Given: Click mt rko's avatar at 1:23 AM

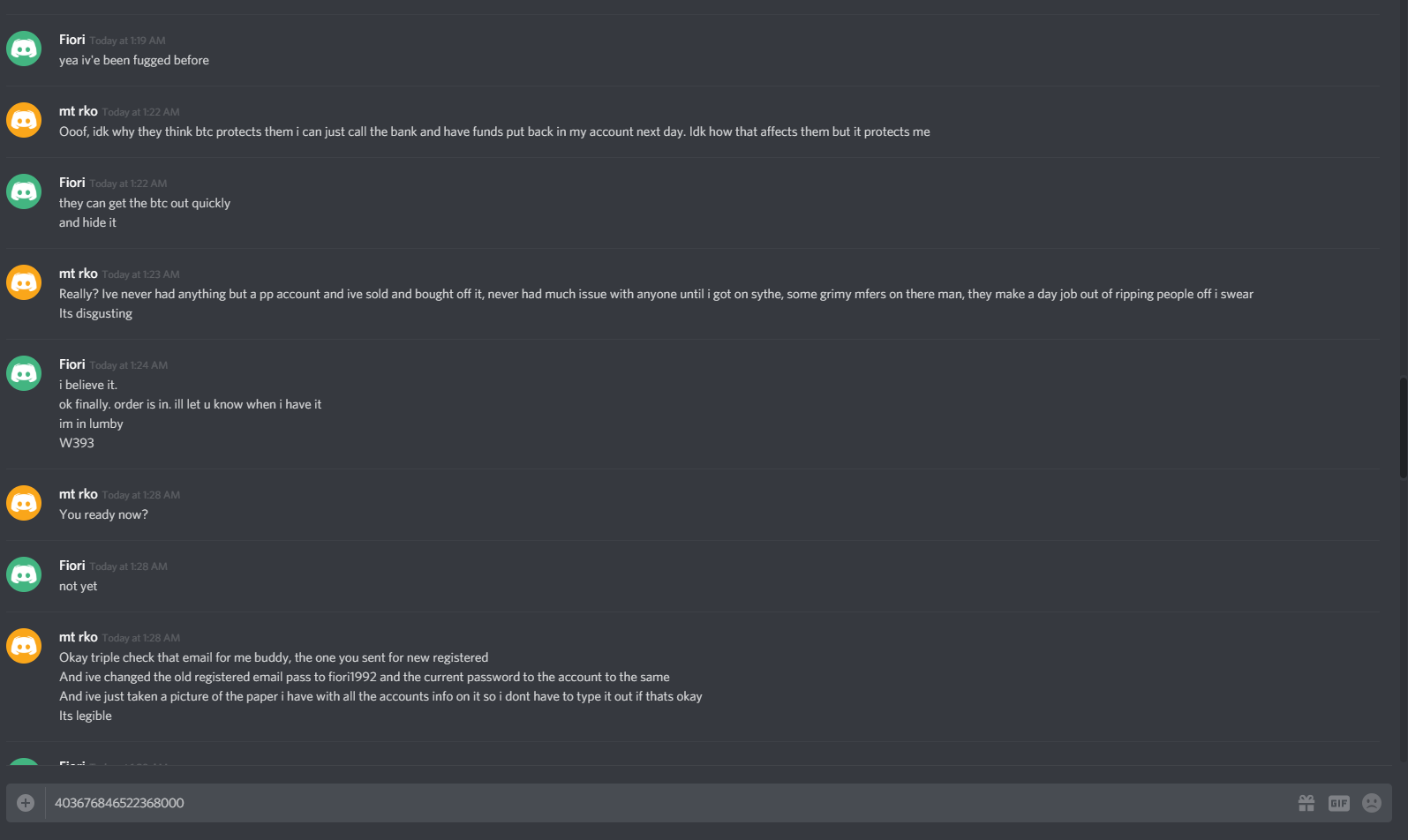Looking at the screenshot, I should tap(24, 282).
